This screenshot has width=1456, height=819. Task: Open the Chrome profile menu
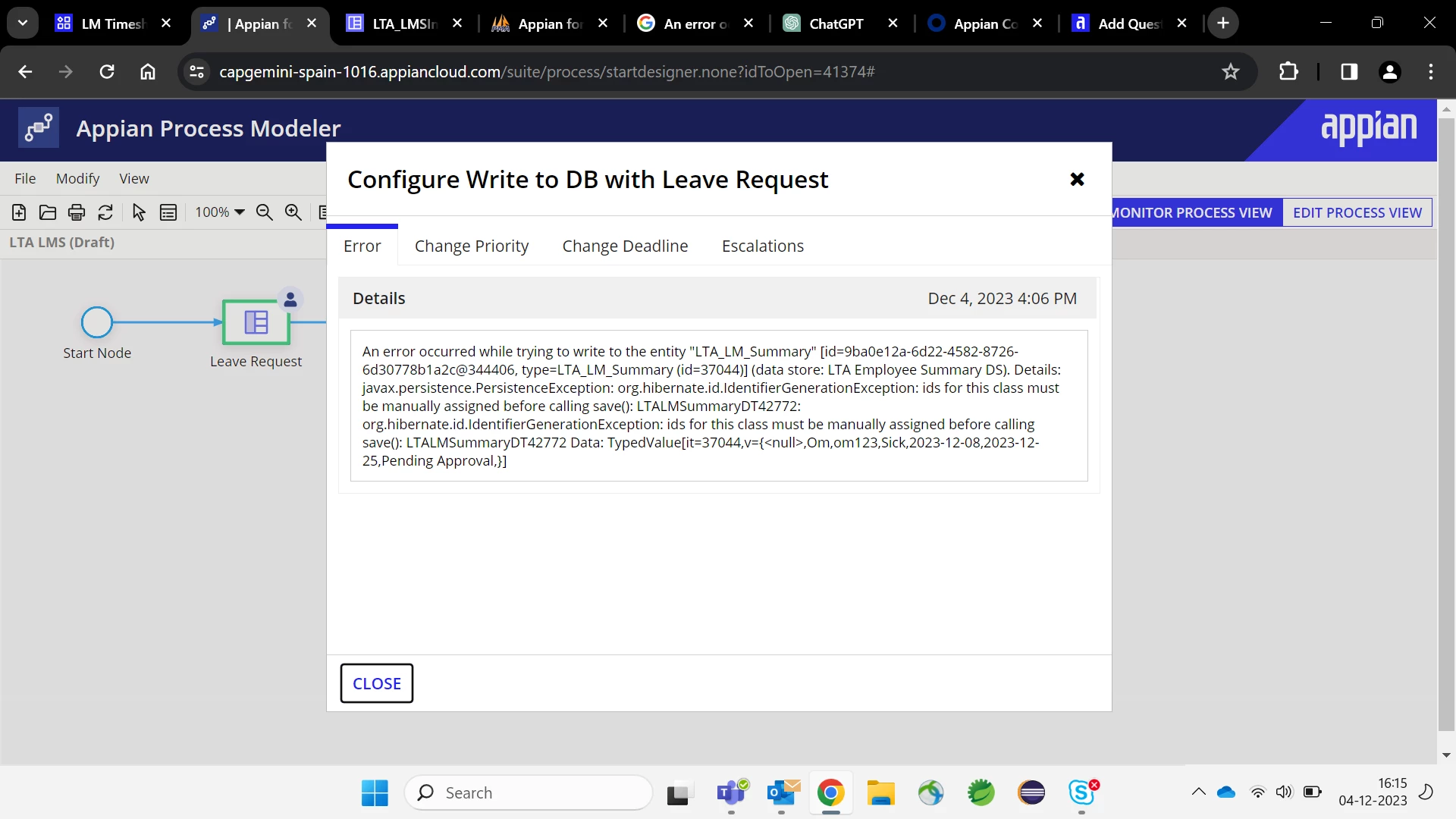1390,72
